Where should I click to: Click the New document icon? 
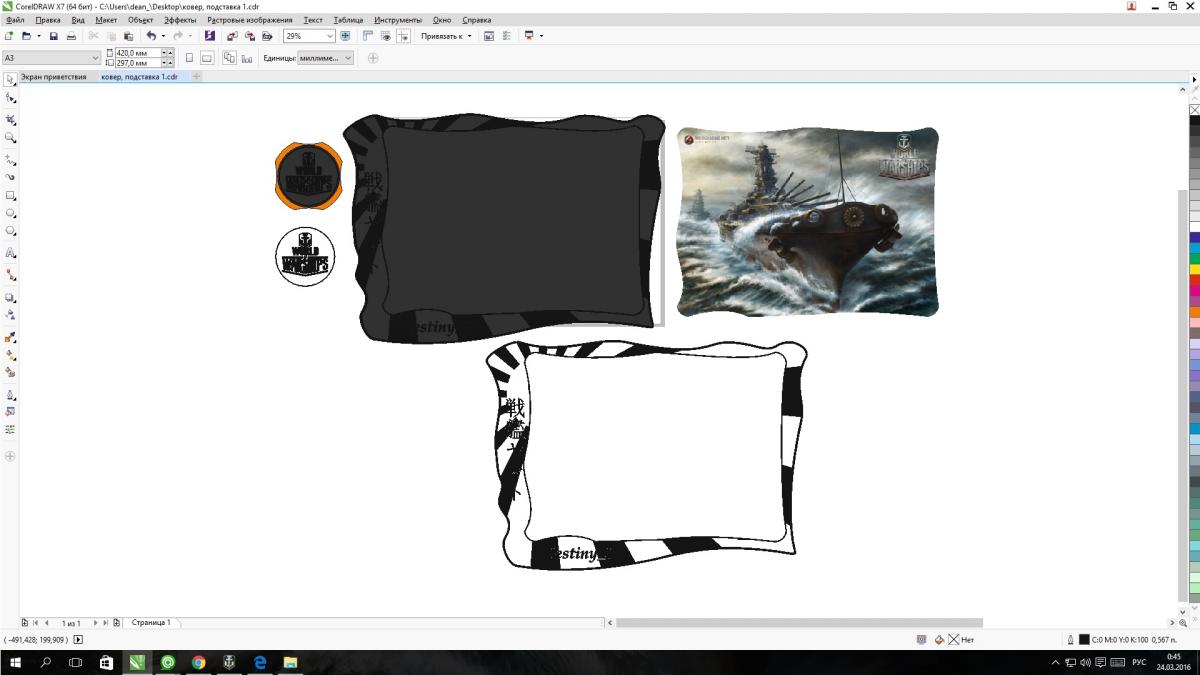tap(9, 36)
